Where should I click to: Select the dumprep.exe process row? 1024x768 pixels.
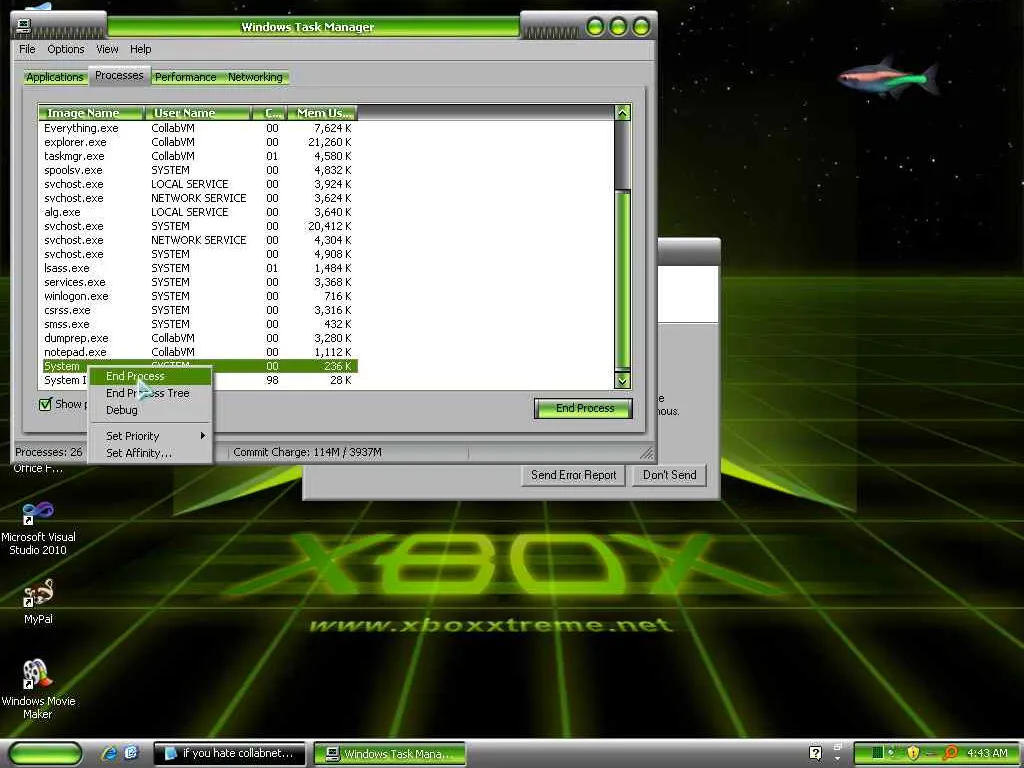(x=198, y=338)
